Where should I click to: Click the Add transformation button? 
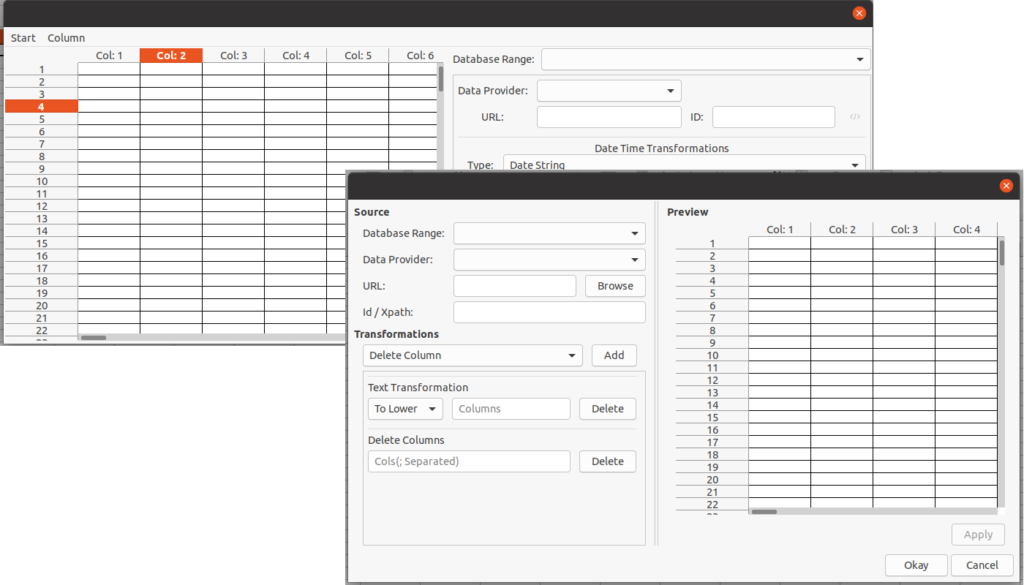(x=614, y=355)
